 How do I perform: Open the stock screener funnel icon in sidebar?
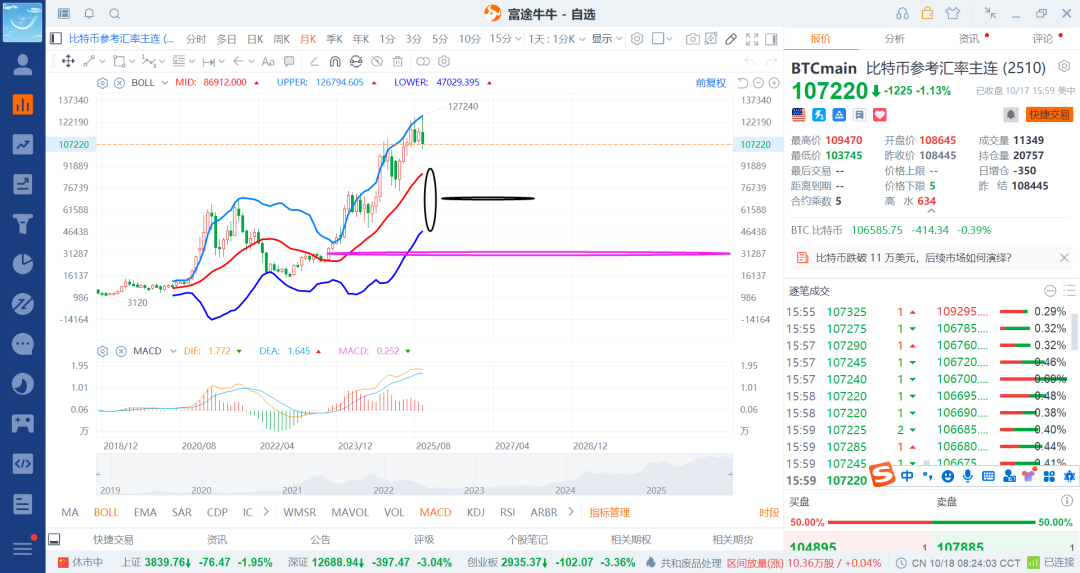pyautogui.click(x=23, y=224)
